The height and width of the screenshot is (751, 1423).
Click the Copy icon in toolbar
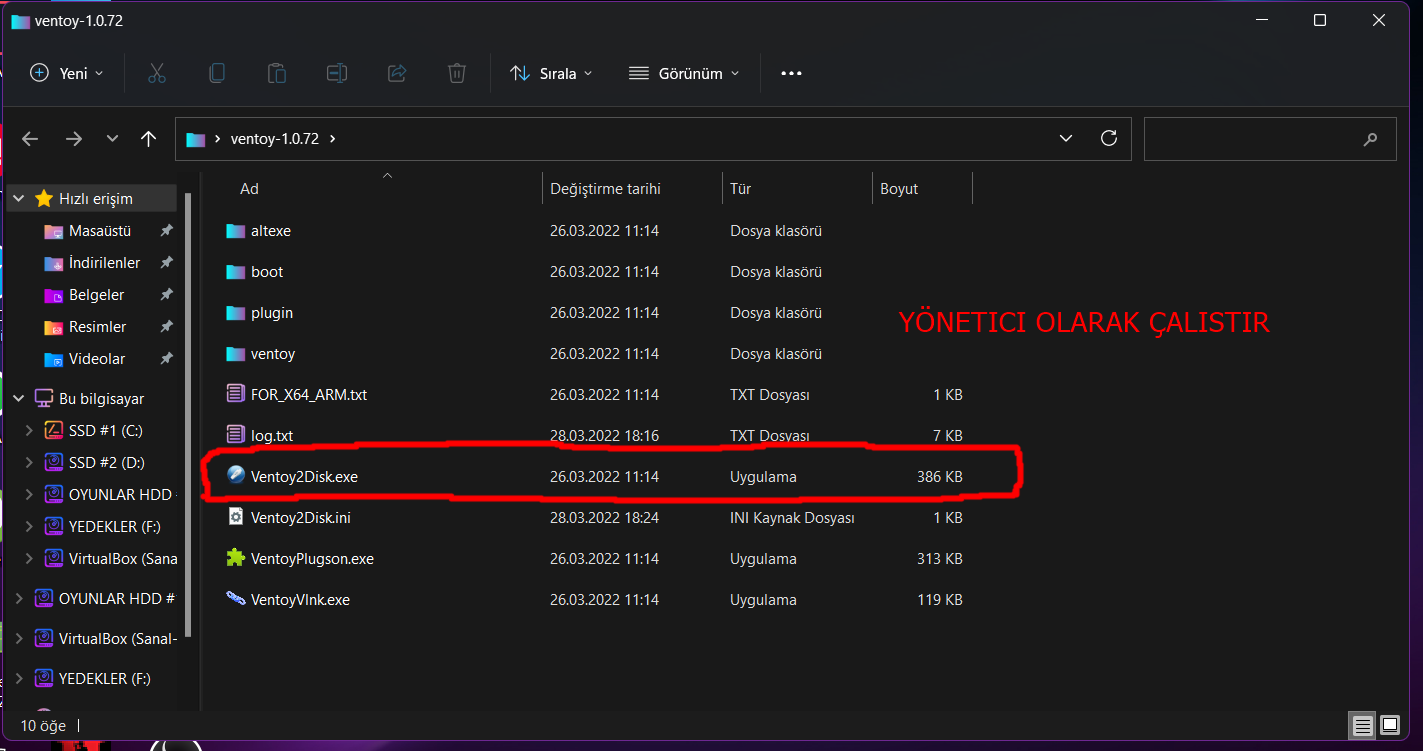216,73
